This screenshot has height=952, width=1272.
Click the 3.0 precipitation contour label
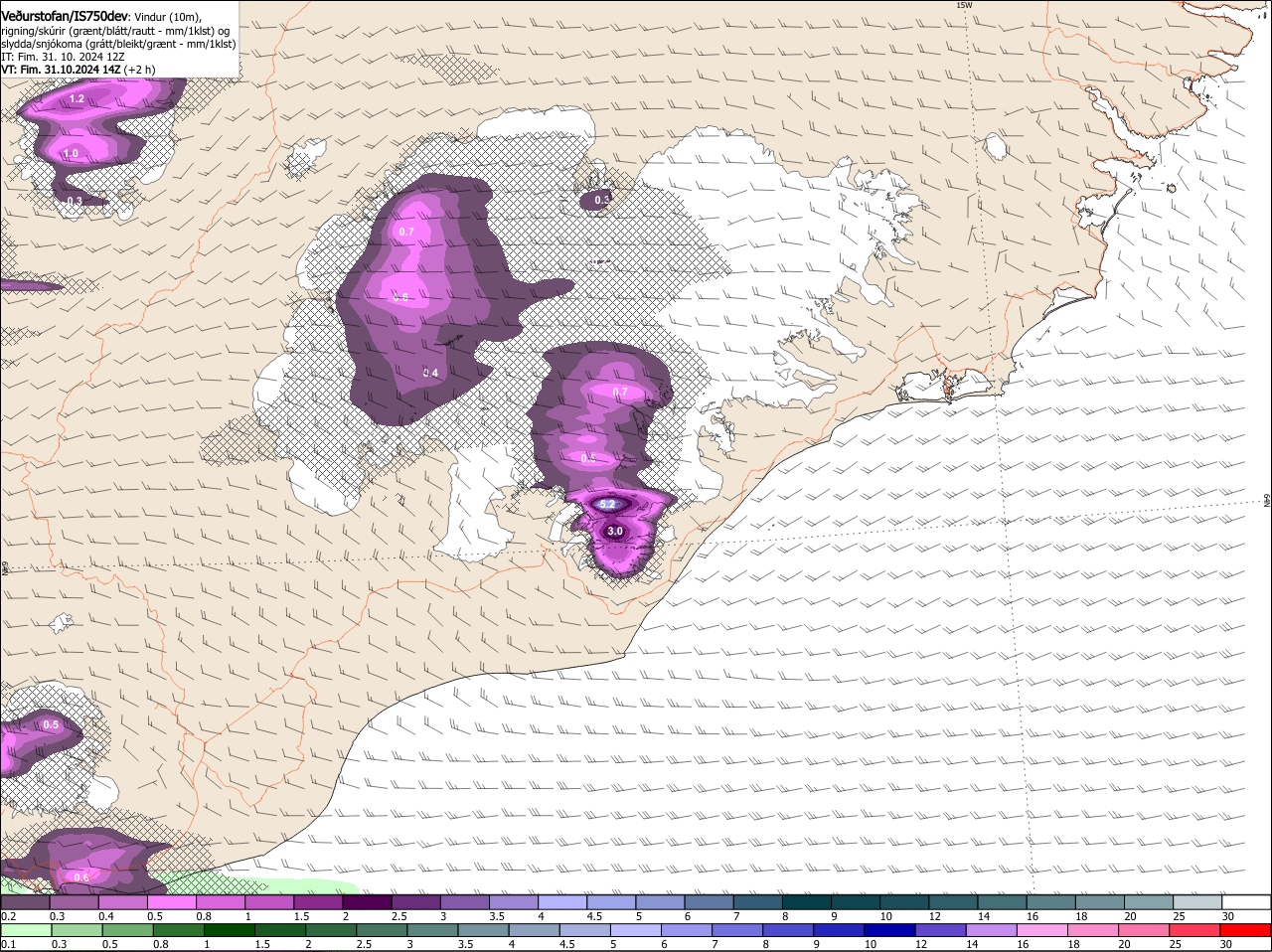615,531
